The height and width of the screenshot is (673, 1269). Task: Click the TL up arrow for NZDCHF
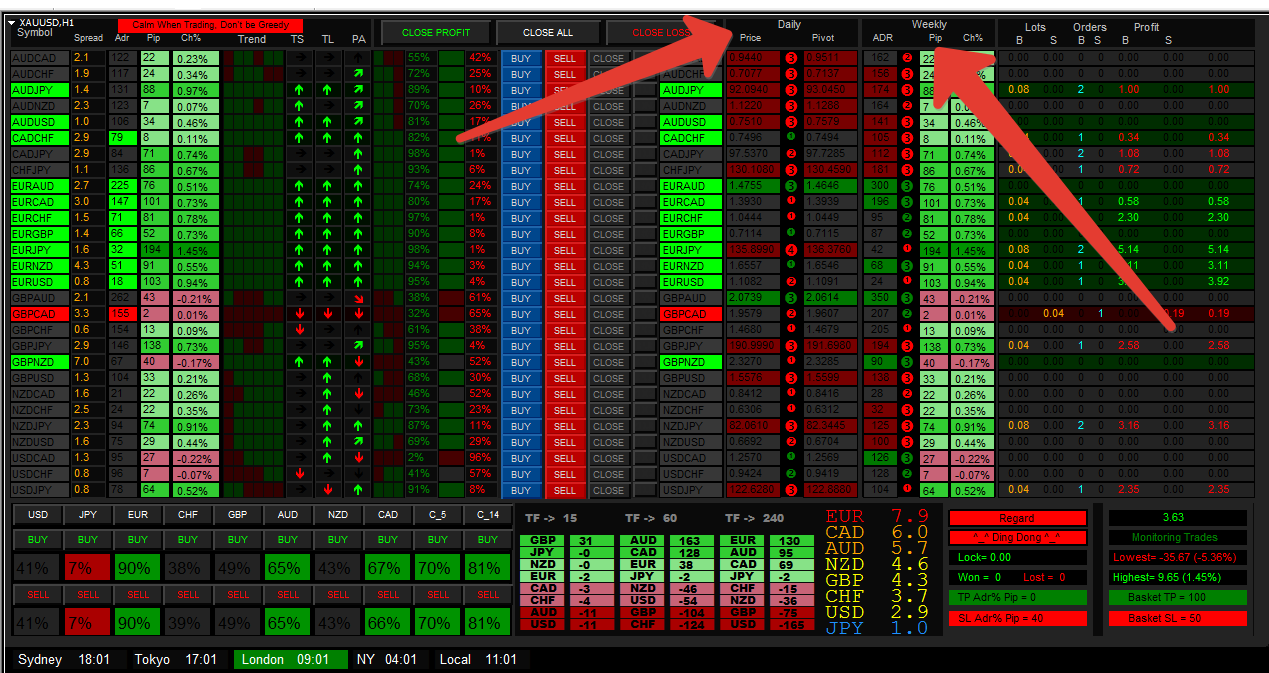point(328,411)
